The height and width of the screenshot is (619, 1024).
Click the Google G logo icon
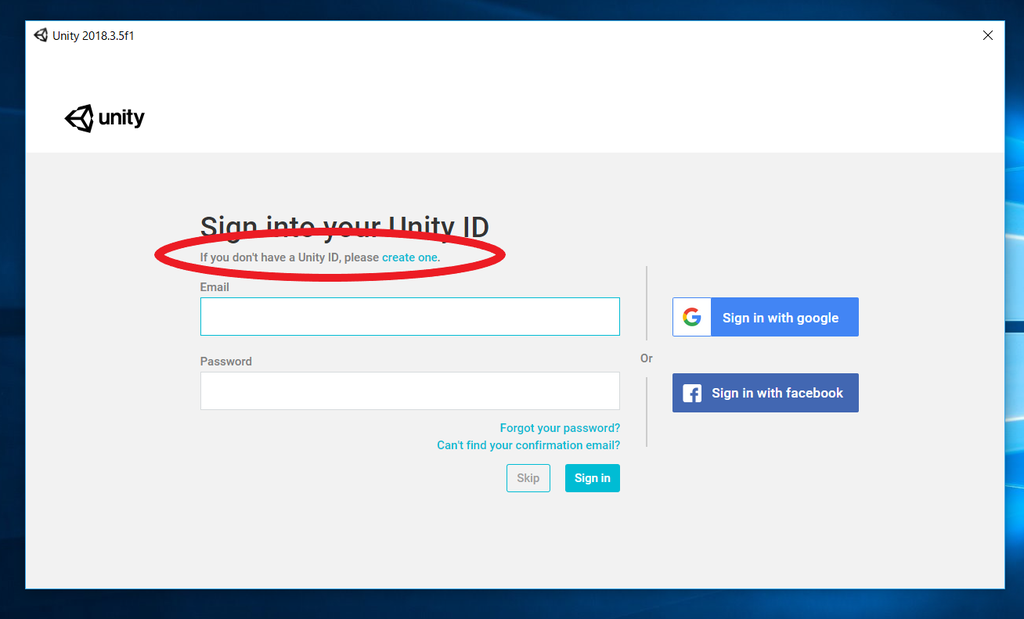coord(692,317)
